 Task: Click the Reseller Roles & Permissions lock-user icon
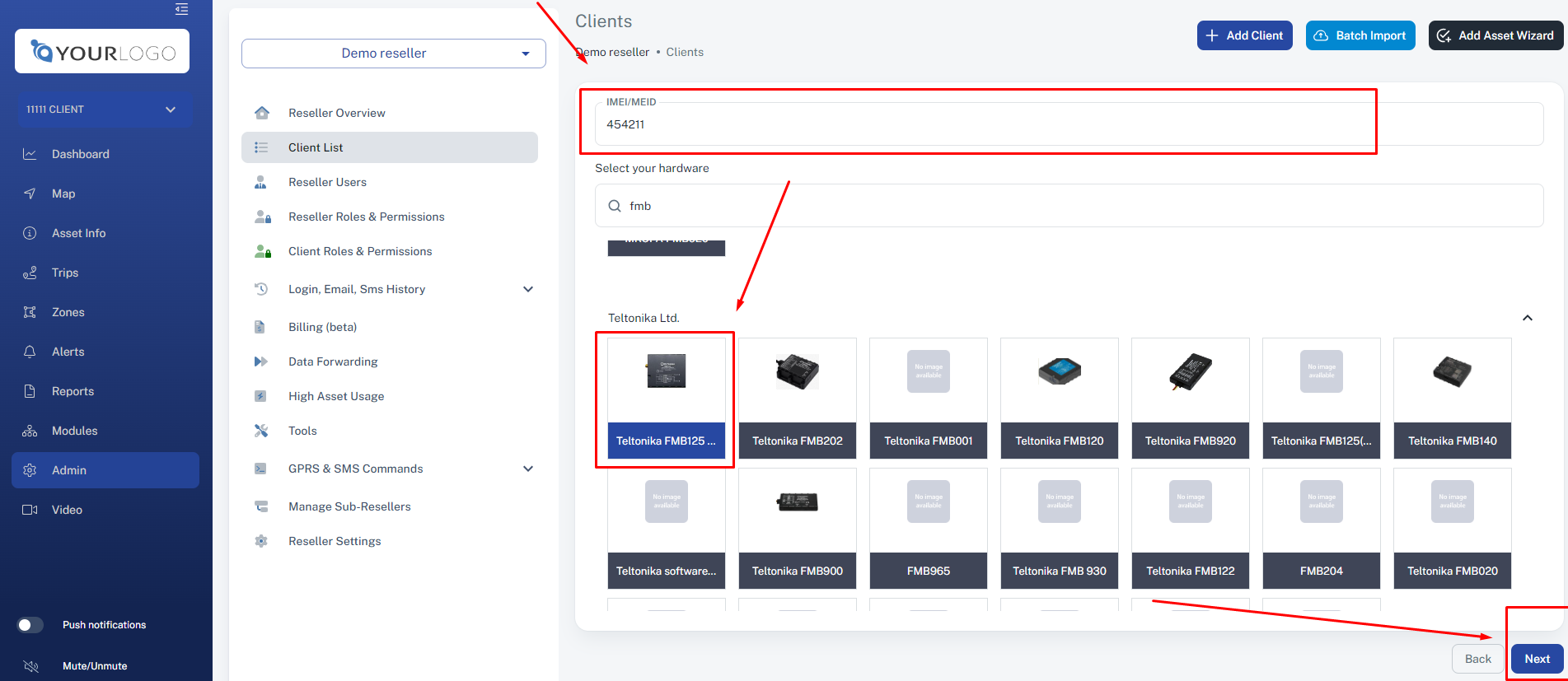(x=263, y=217)
